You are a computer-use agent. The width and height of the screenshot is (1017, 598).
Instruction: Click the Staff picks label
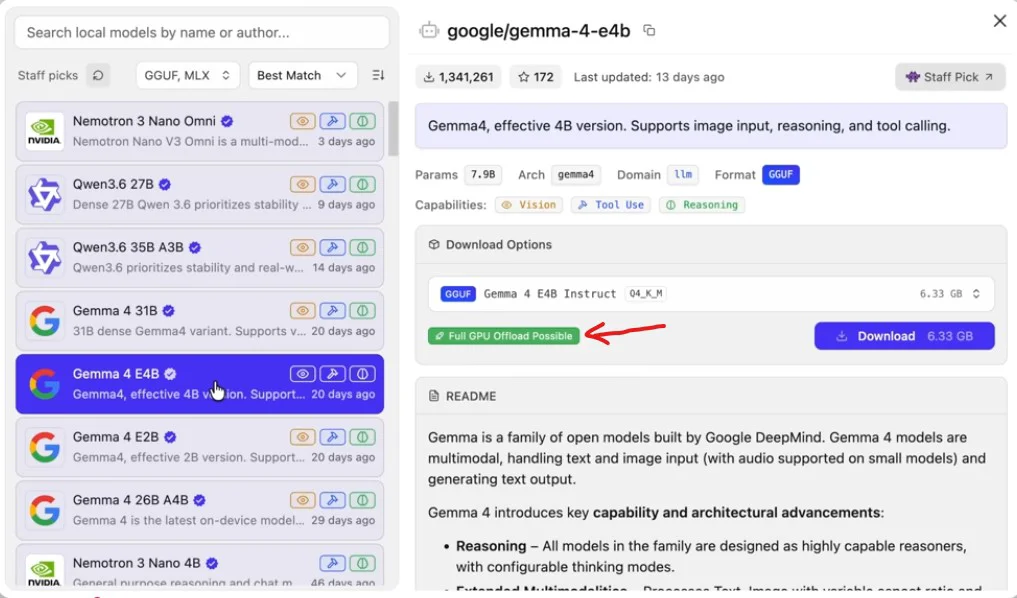pyautogui.click(x=47, y=75)
